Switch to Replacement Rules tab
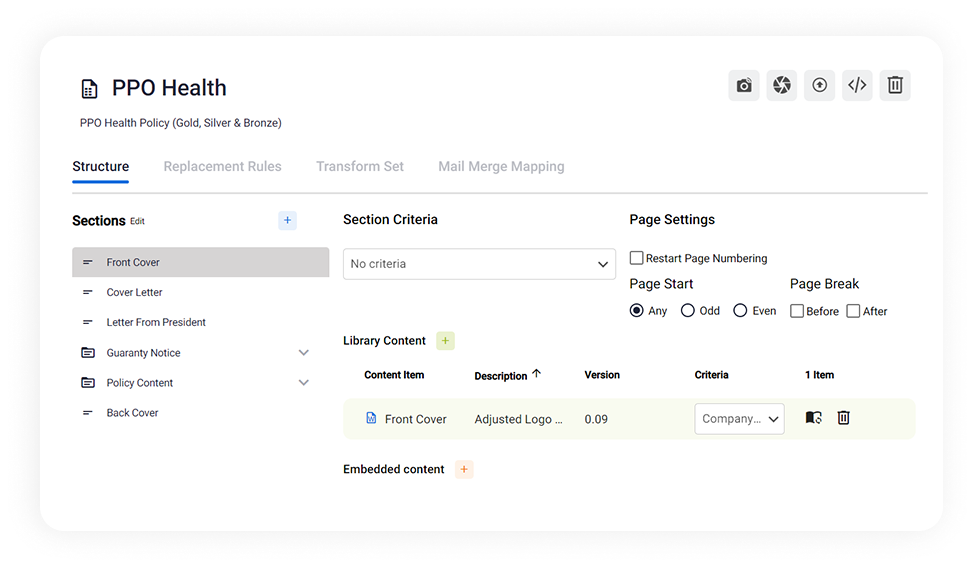This screenshot has width=975, height=567. pos(222,167)
